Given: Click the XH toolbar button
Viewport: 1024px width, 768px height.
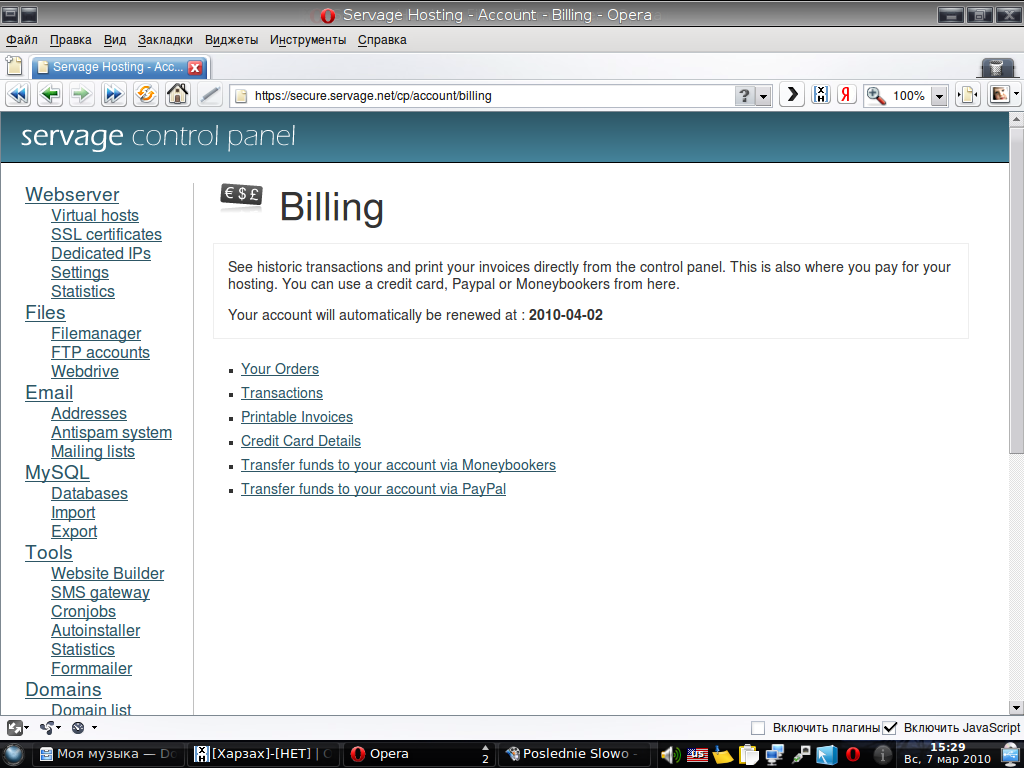Looking at the screenshot, I should [x=820, y=95].
